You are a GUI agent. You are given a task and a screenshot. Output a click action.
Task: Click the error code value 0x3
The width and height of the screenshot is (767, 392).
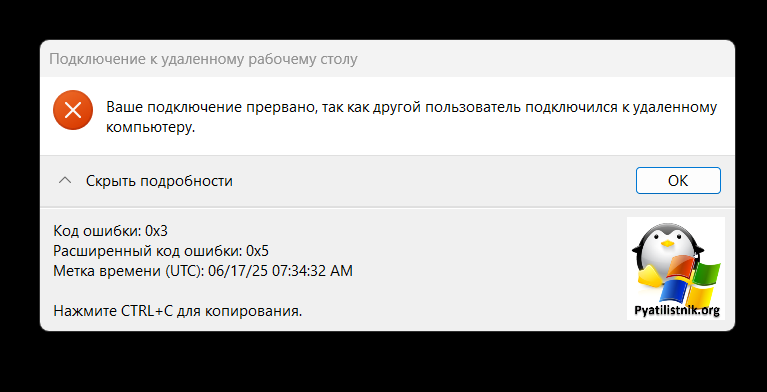pyautogui.click(x=157, y=231)
